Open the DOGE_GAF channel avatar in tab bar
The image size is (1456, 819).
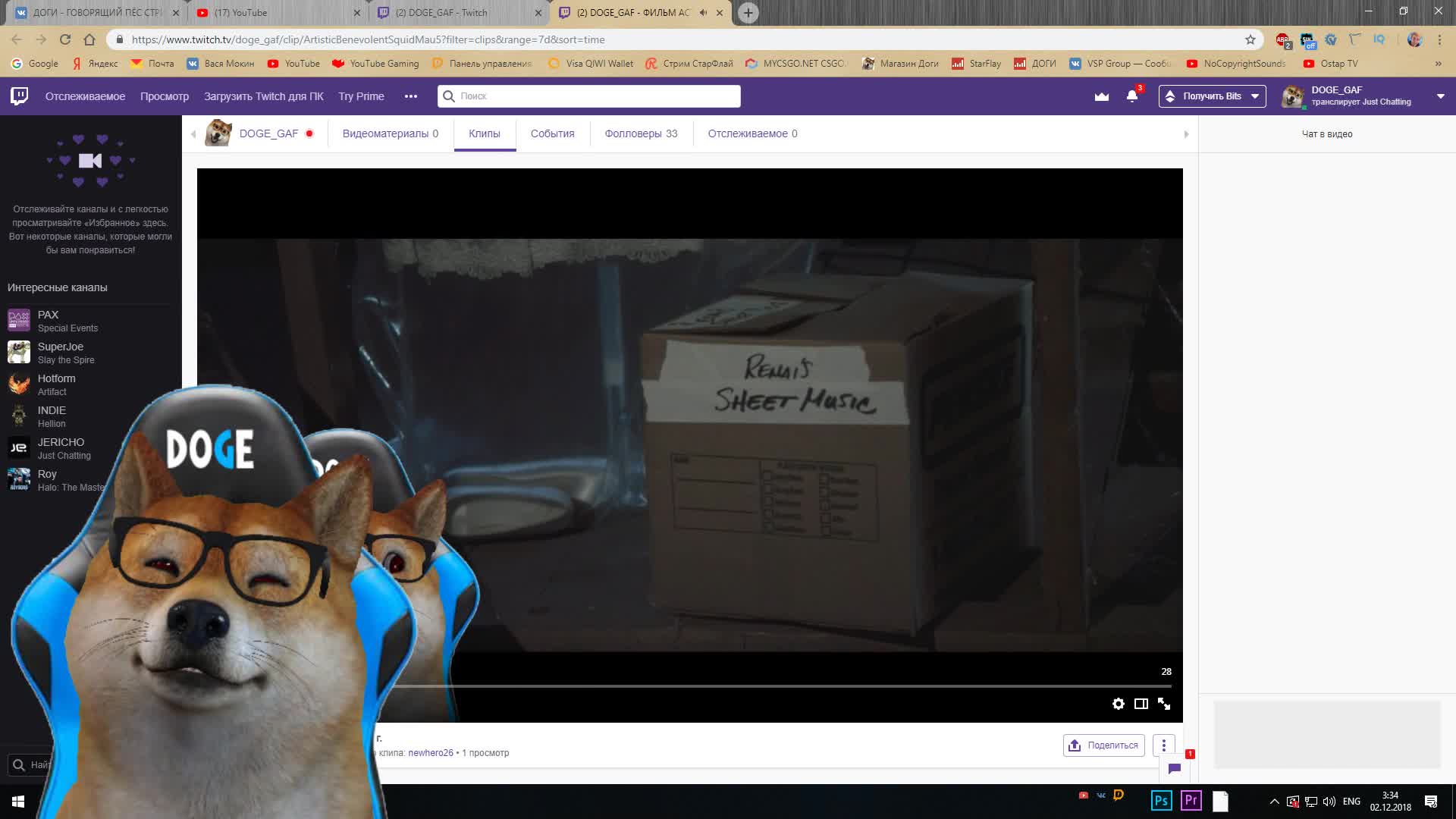tap(218, 133)
